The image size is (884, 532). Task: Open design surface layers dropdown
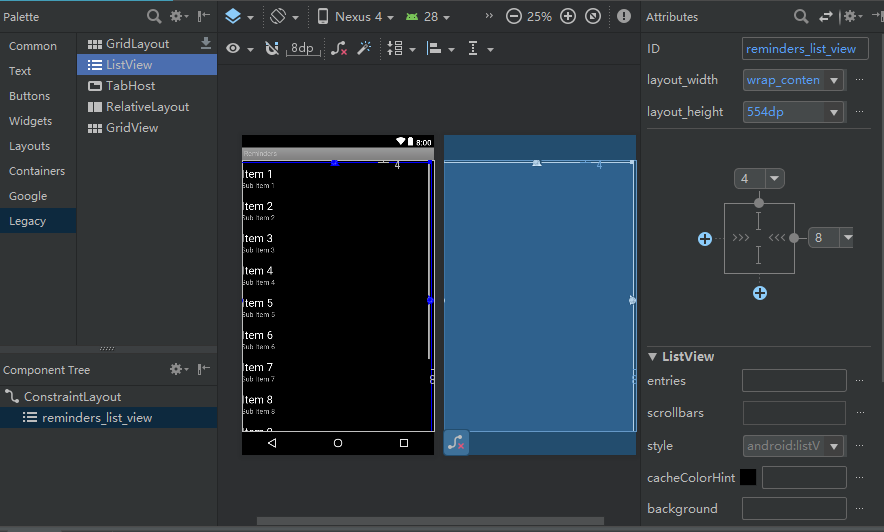(x=238, y=16)
